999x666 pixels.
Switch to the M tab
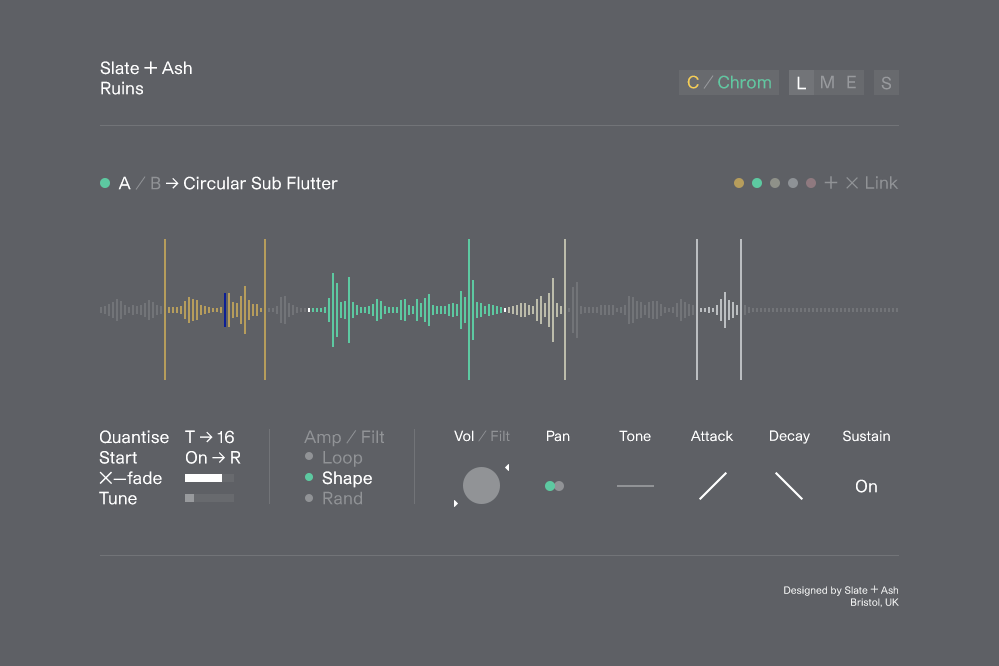827,82
